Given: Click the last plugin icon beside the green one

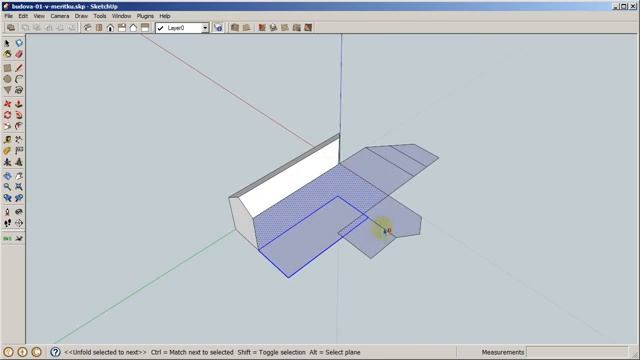Looking at the screenshot, I should (19, 238).
